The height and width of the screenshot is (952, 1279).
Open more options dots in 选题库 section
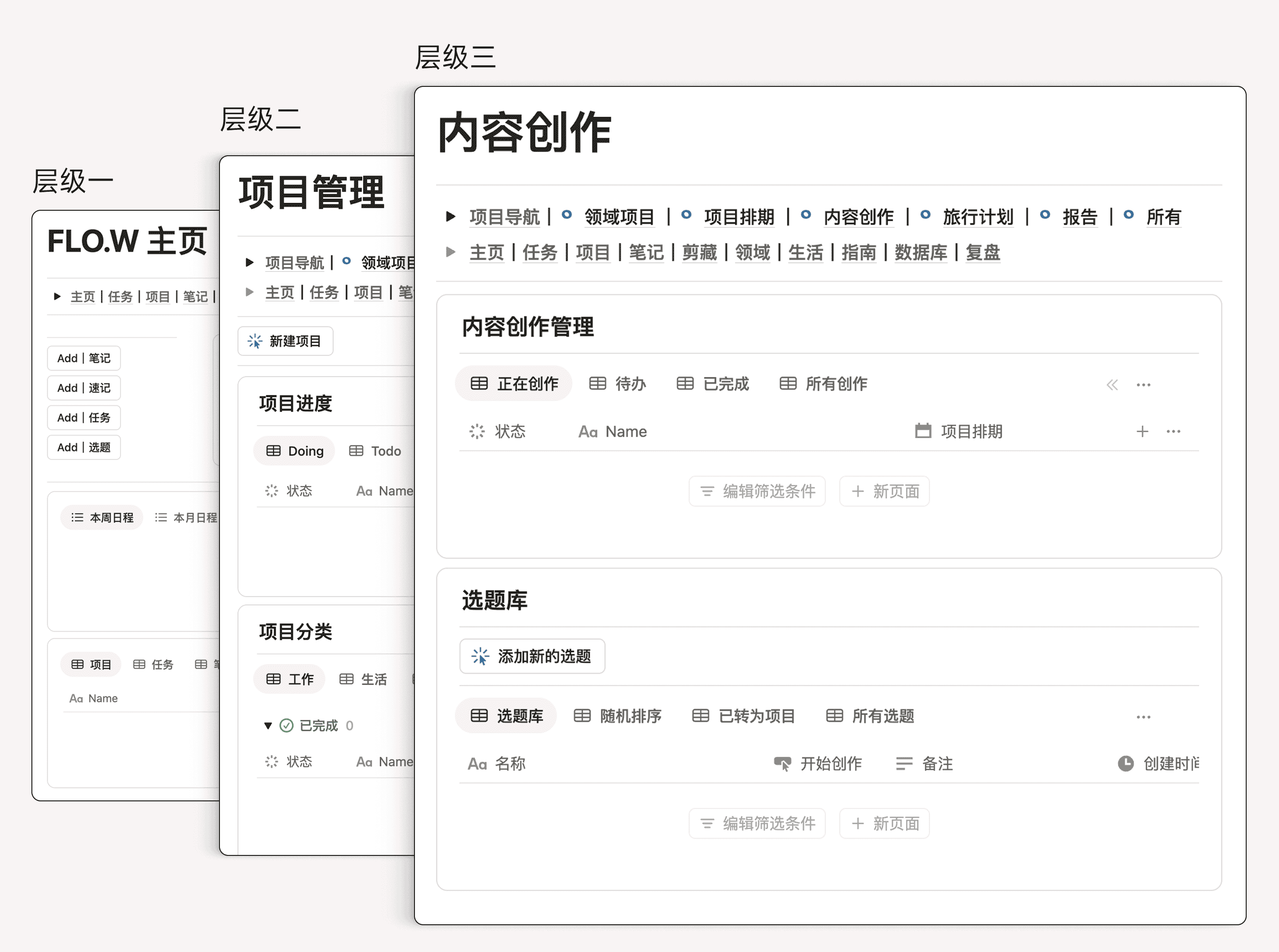coord(1144,717)
